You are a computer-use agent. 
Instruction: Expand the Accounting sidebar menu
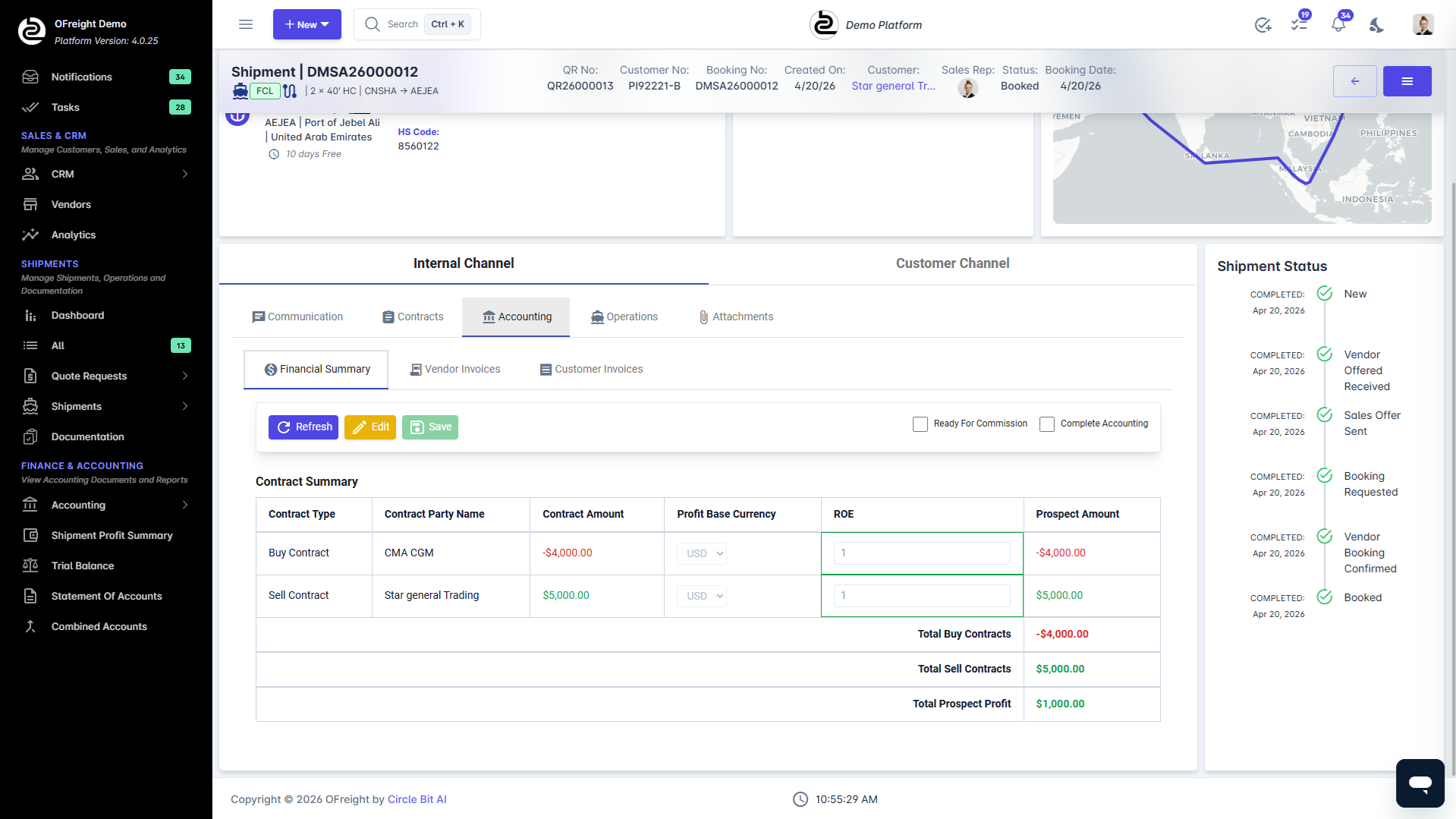106,505
